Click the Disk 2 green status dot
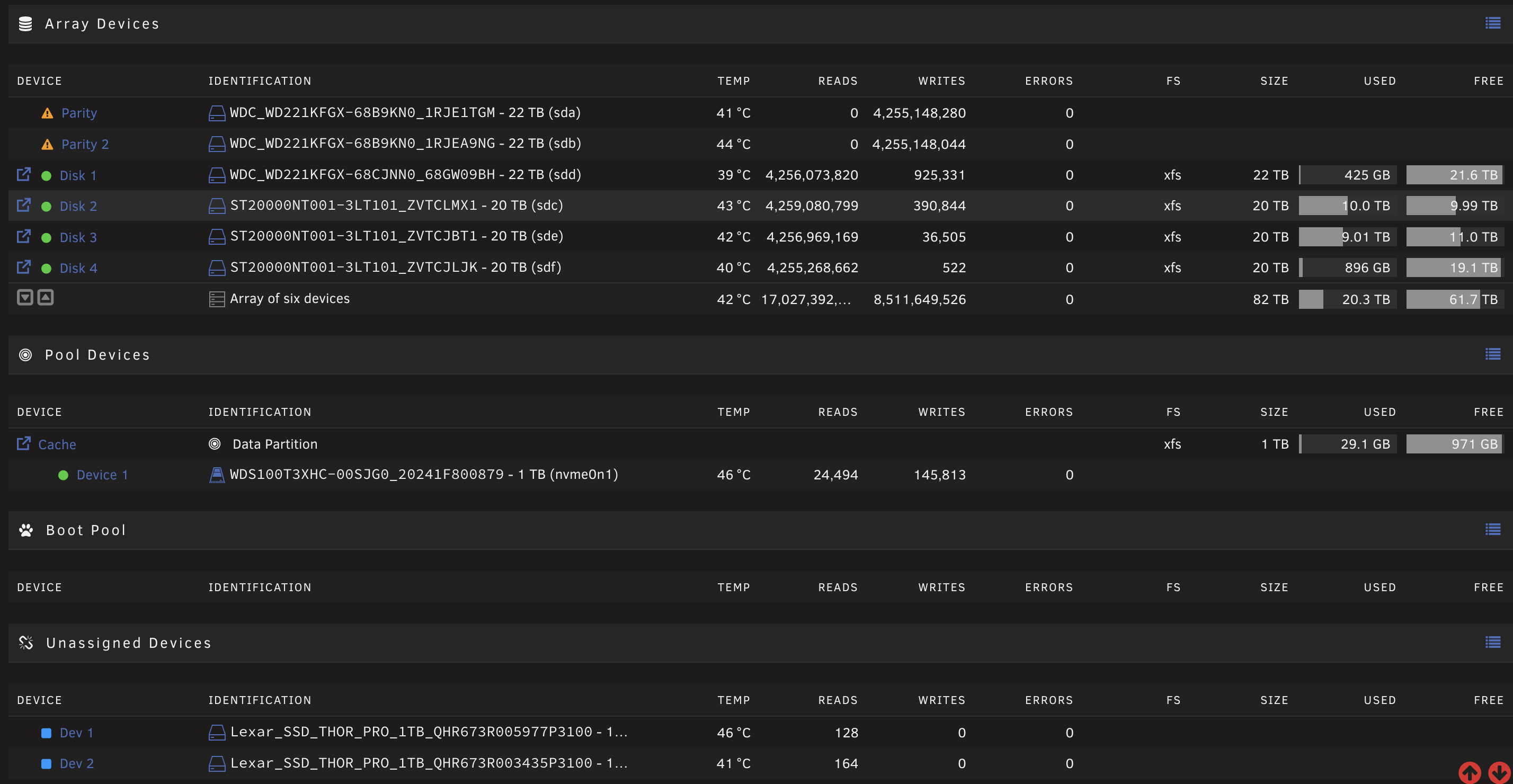The width and height of the screenshot is (1513, 784). pyautogui.click(x=47, y=207)
